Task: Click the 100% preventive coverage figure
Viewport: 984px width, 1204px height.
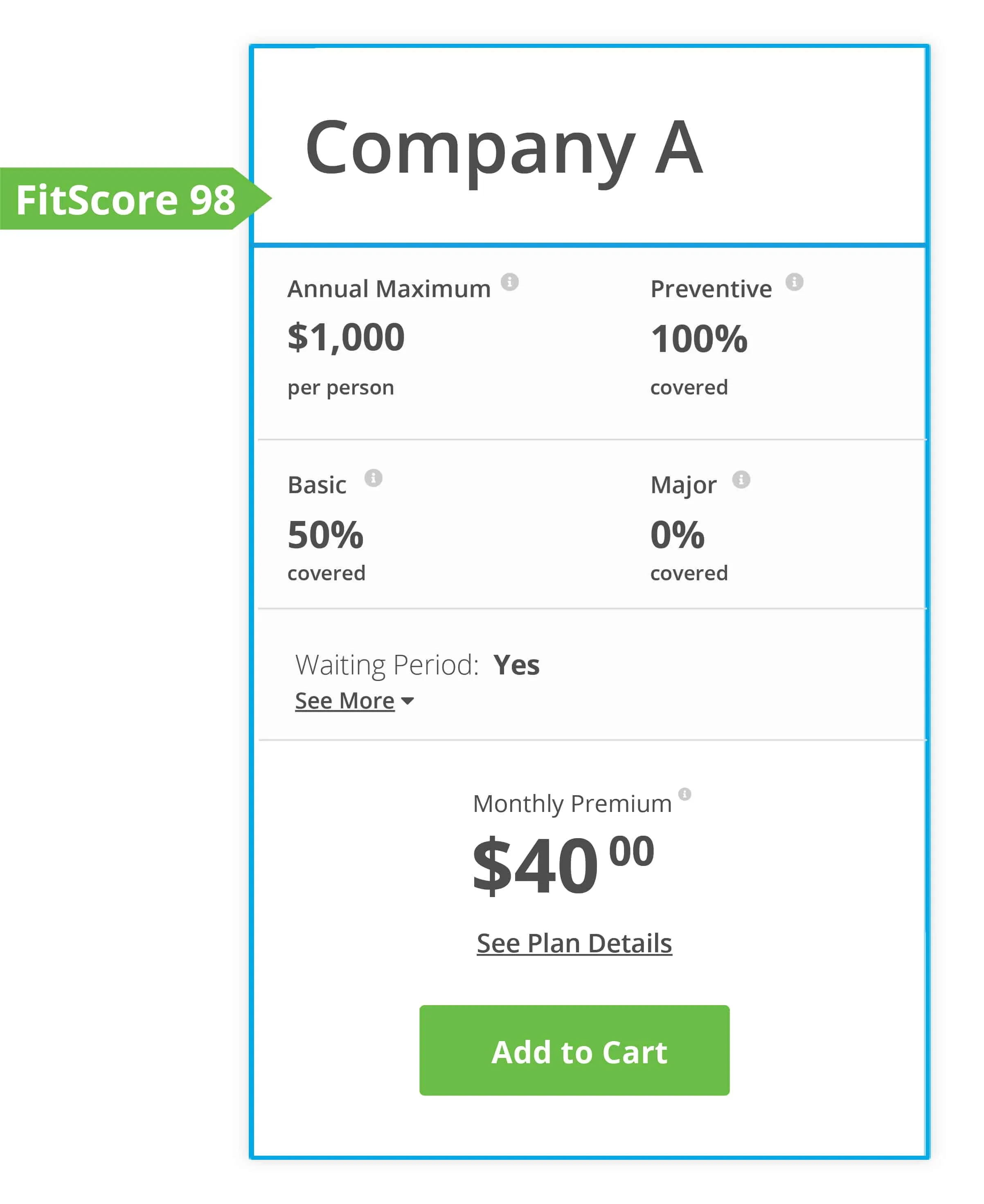Action: pyautogui.click(x=699, y=339)
